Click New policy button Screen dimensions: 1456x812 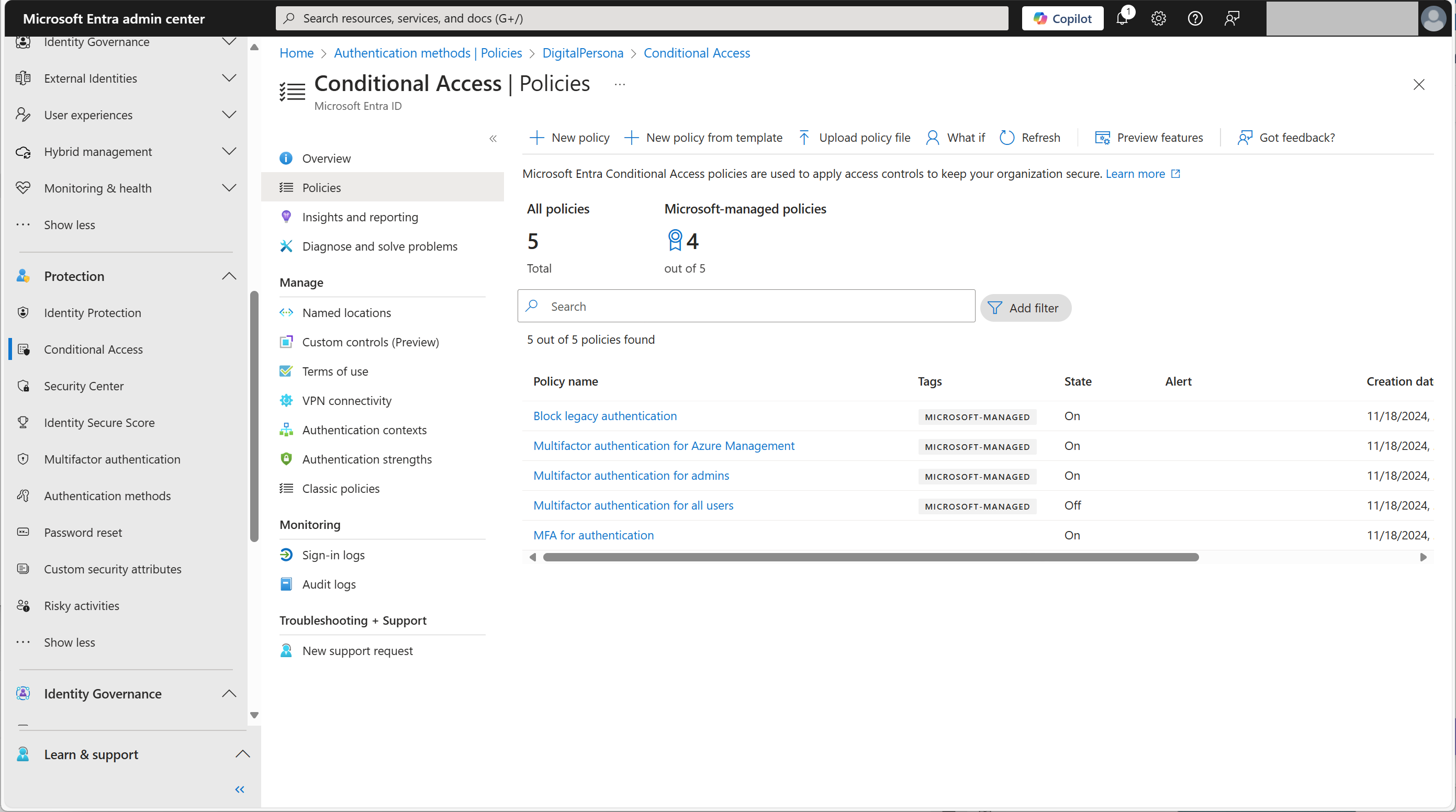[x=569, y=137]
